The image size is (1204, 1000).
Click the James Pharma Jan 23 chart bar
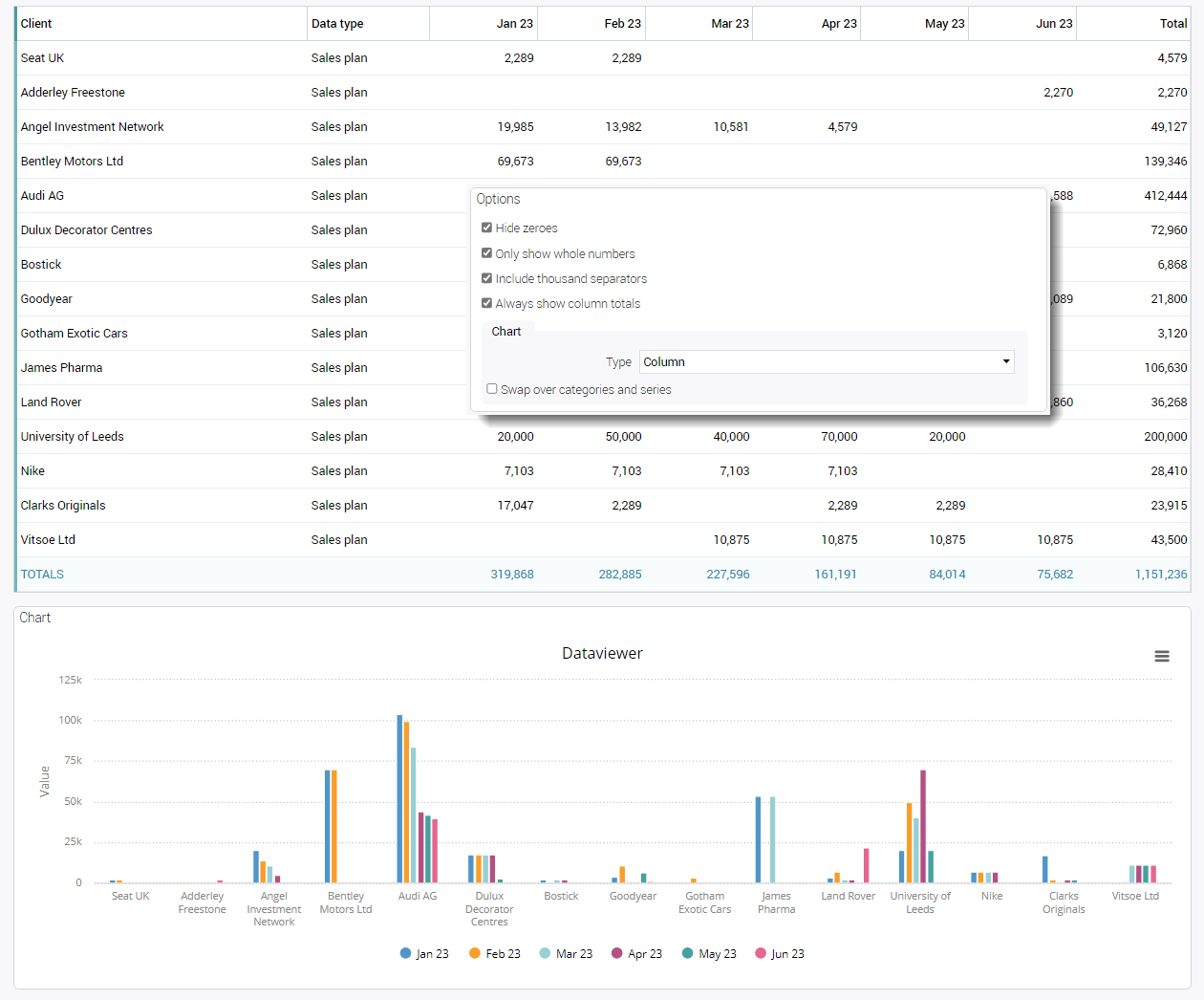coord(759,840)
